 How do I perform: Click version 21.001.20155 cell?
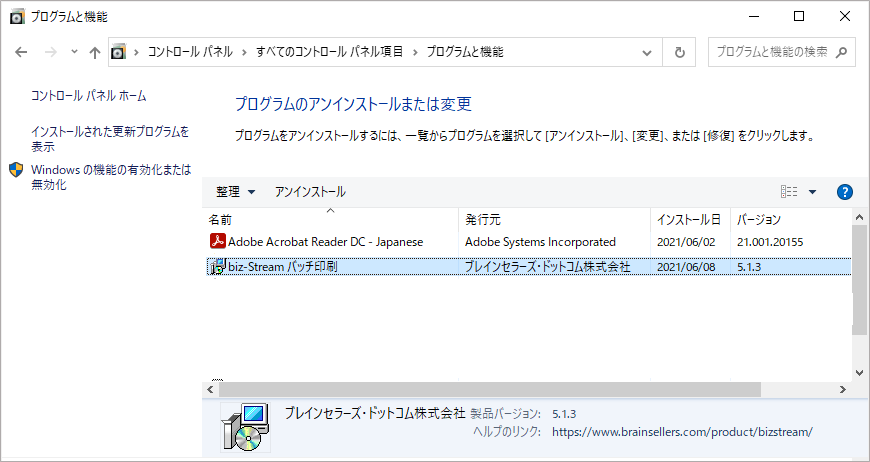pyautogui.click(x=770, y=242)
